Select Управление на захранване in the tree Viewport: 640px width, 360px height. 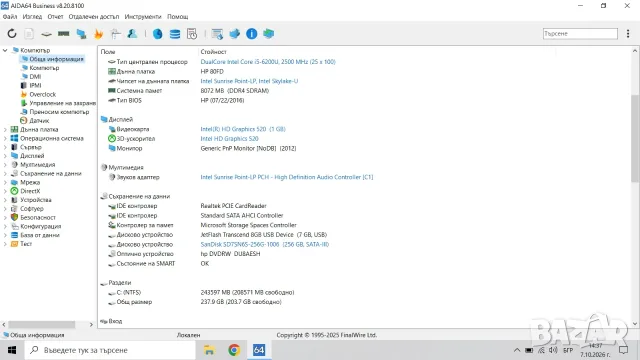pos(62,103)
